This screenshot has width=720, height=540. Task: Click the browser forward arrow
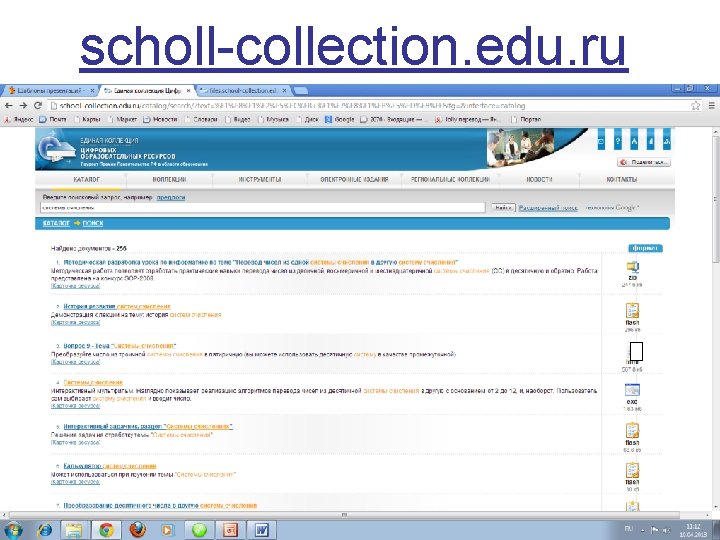coord(23,106)
